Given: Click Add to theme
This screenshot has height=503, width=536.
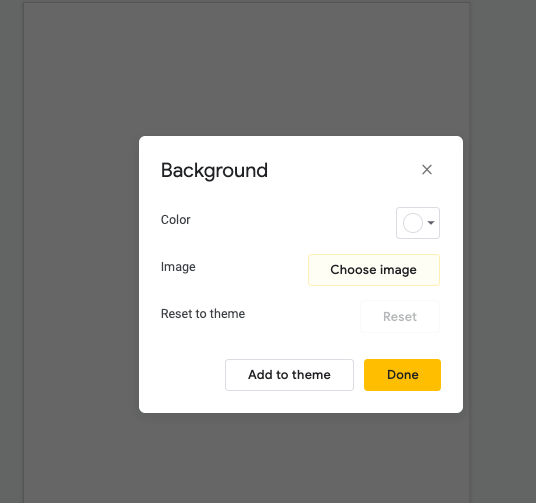Looking at the screenshot, I should tap(289, 375).
